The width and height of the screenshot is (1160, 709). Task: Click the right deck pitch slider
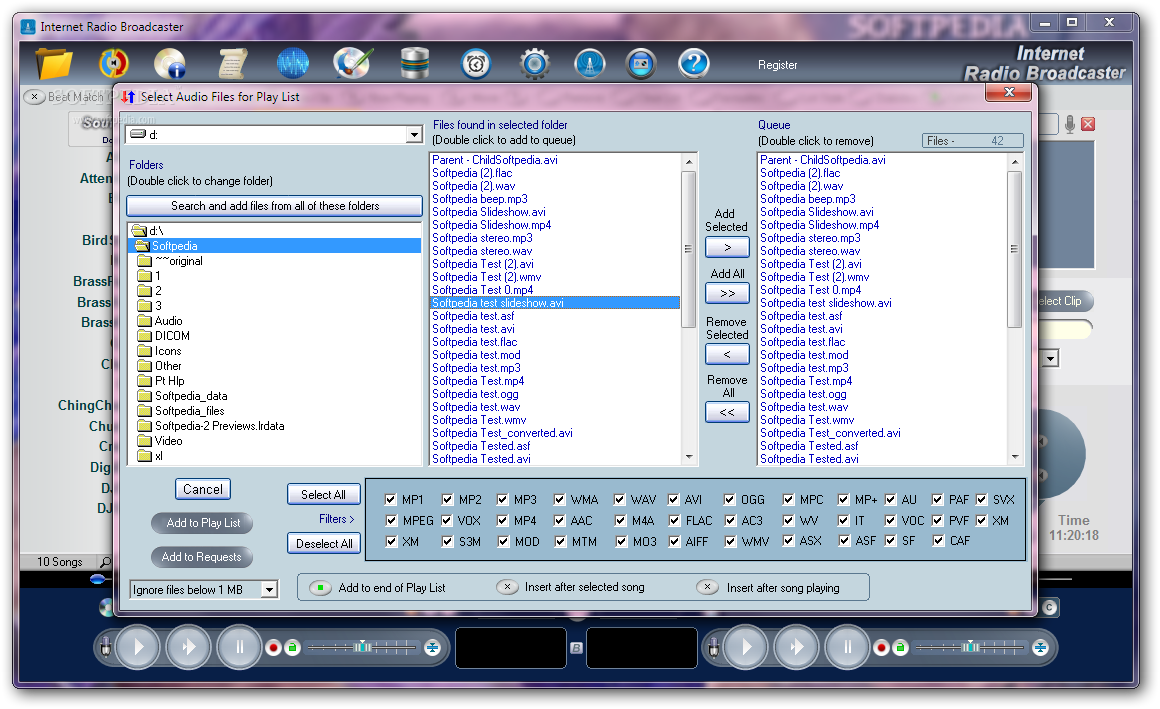(970, 648)
